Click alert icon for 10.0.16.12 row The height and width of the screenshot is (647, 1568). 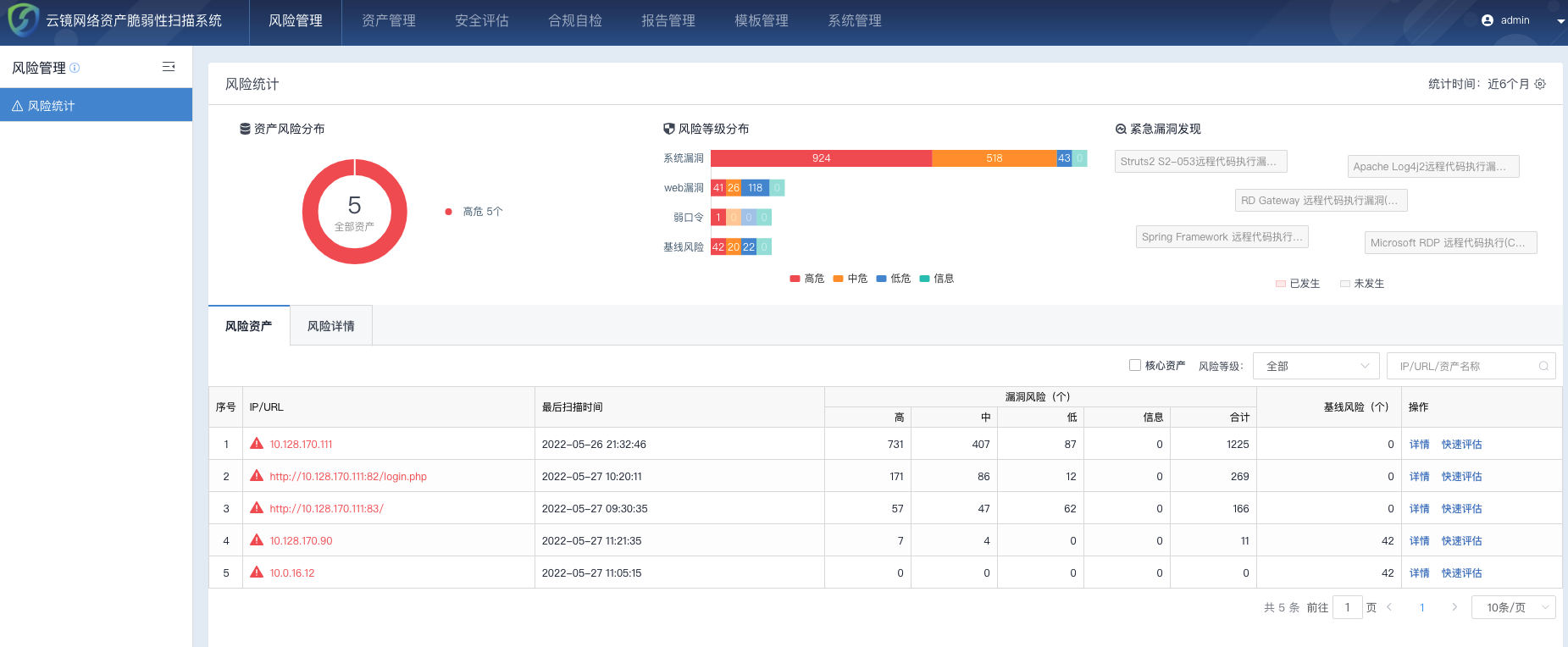click(257, 572)
